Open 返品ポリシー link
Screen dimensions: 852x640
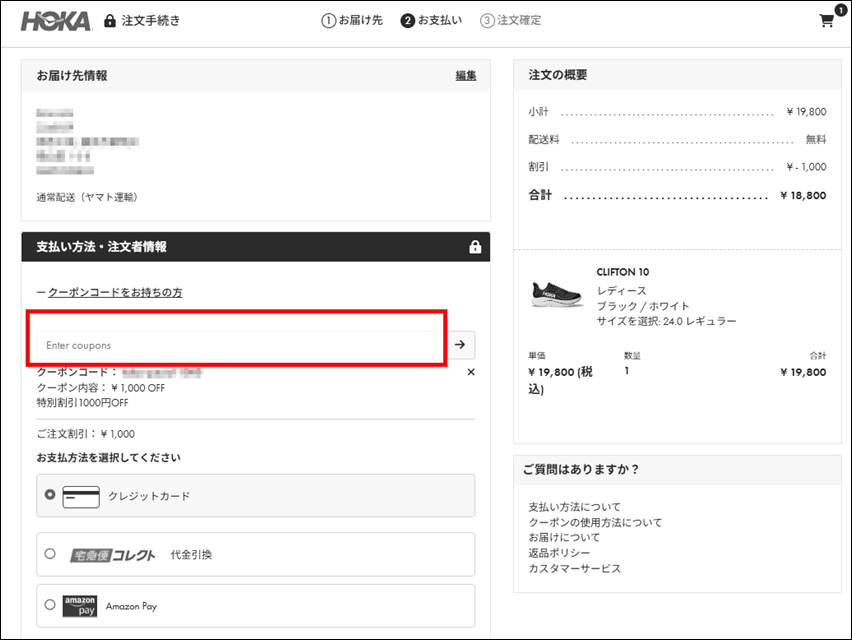[x=559, y=553]
